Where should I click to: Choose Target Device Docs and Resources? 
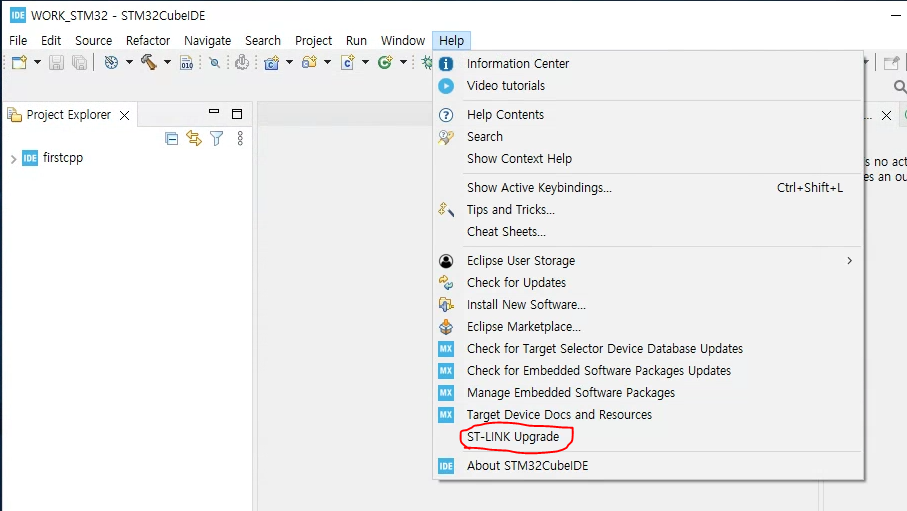point(648,414)
